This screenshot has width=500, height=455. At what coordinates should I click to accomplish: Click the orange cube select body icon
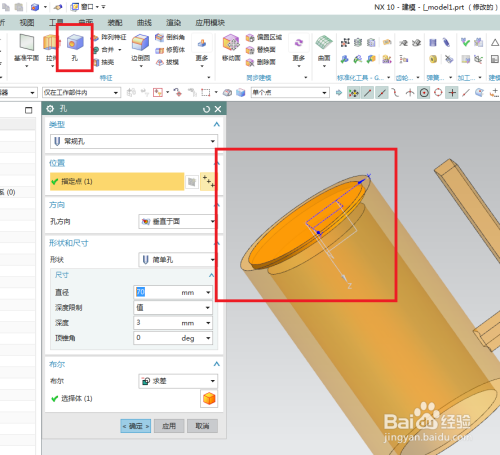point(209,398)
